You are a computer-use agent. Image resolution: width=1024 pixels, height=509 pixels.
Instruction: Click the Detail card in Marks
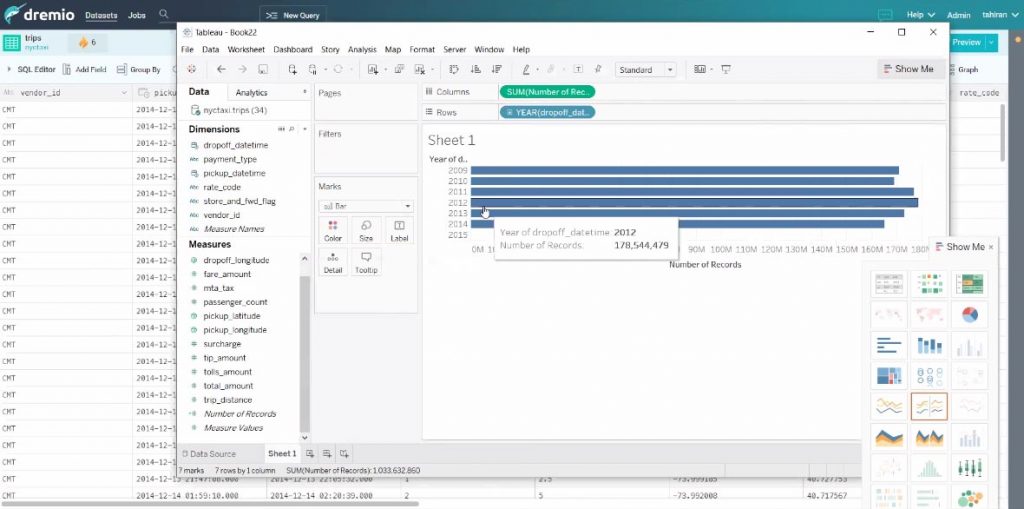tap(333, 263)
